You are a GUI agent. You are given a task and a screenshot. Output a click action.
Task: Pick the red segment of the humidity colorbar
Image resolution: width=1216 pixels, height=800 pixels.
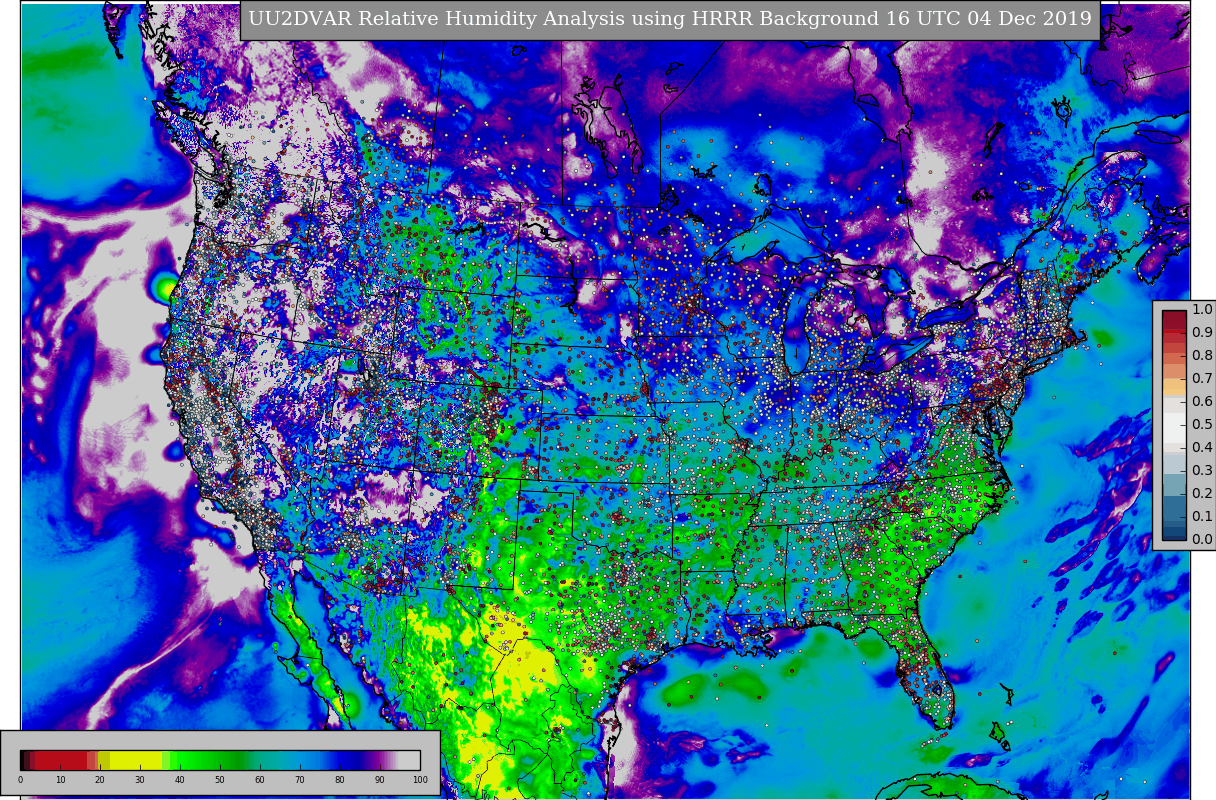pyautogui.click(x=60, y=760)
